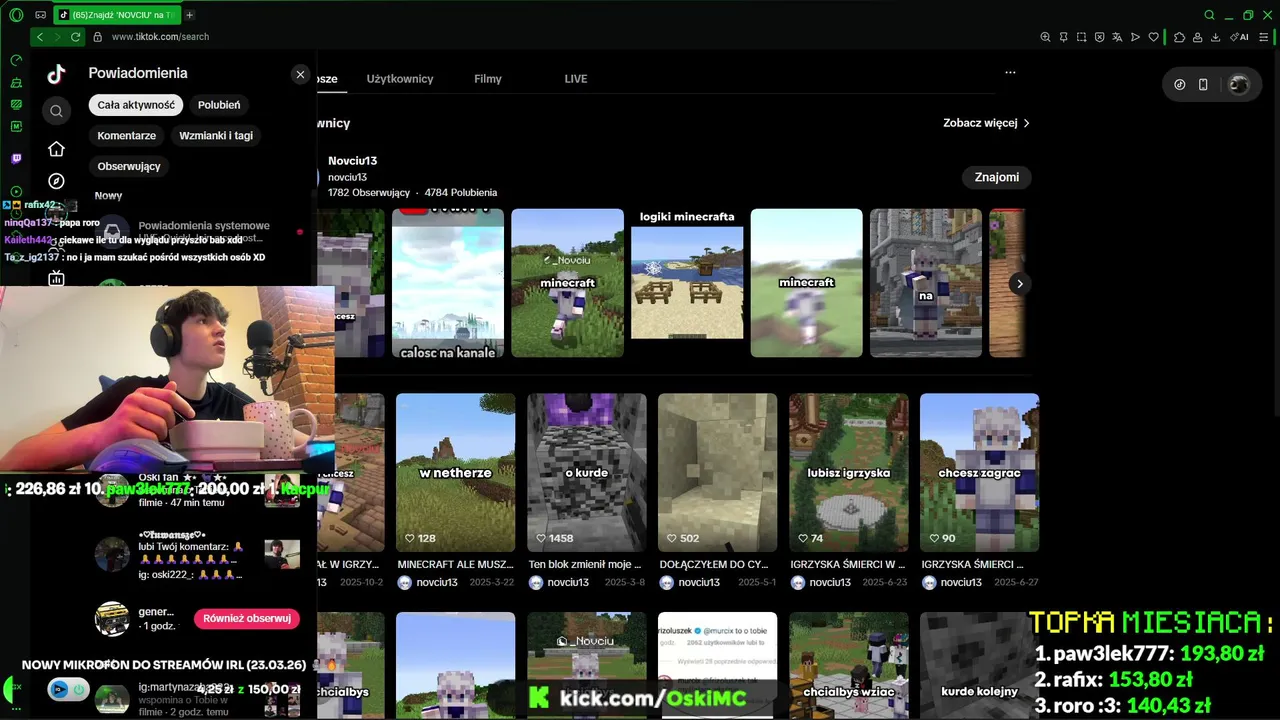Select the Polubień filter chip
This screenshot has height=720, width=1280.
coord(219,105)
